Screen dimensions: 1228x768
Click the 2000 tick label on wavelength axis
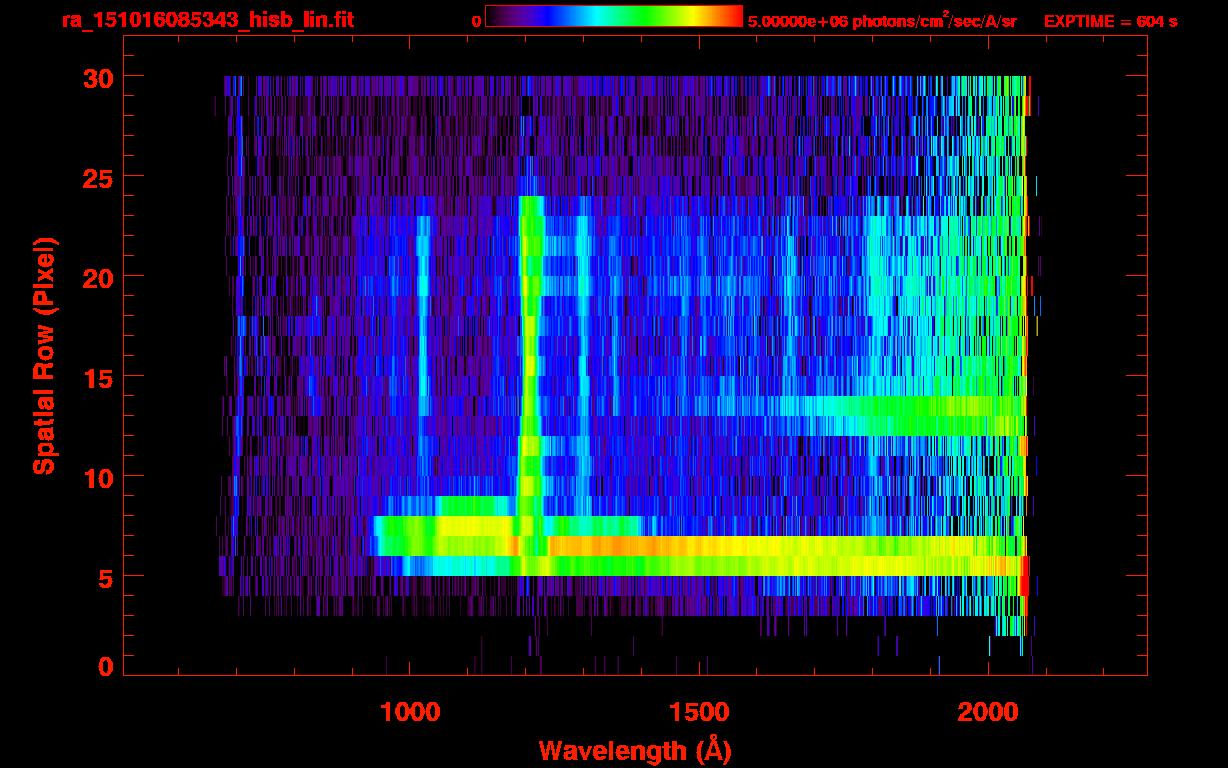988,712
